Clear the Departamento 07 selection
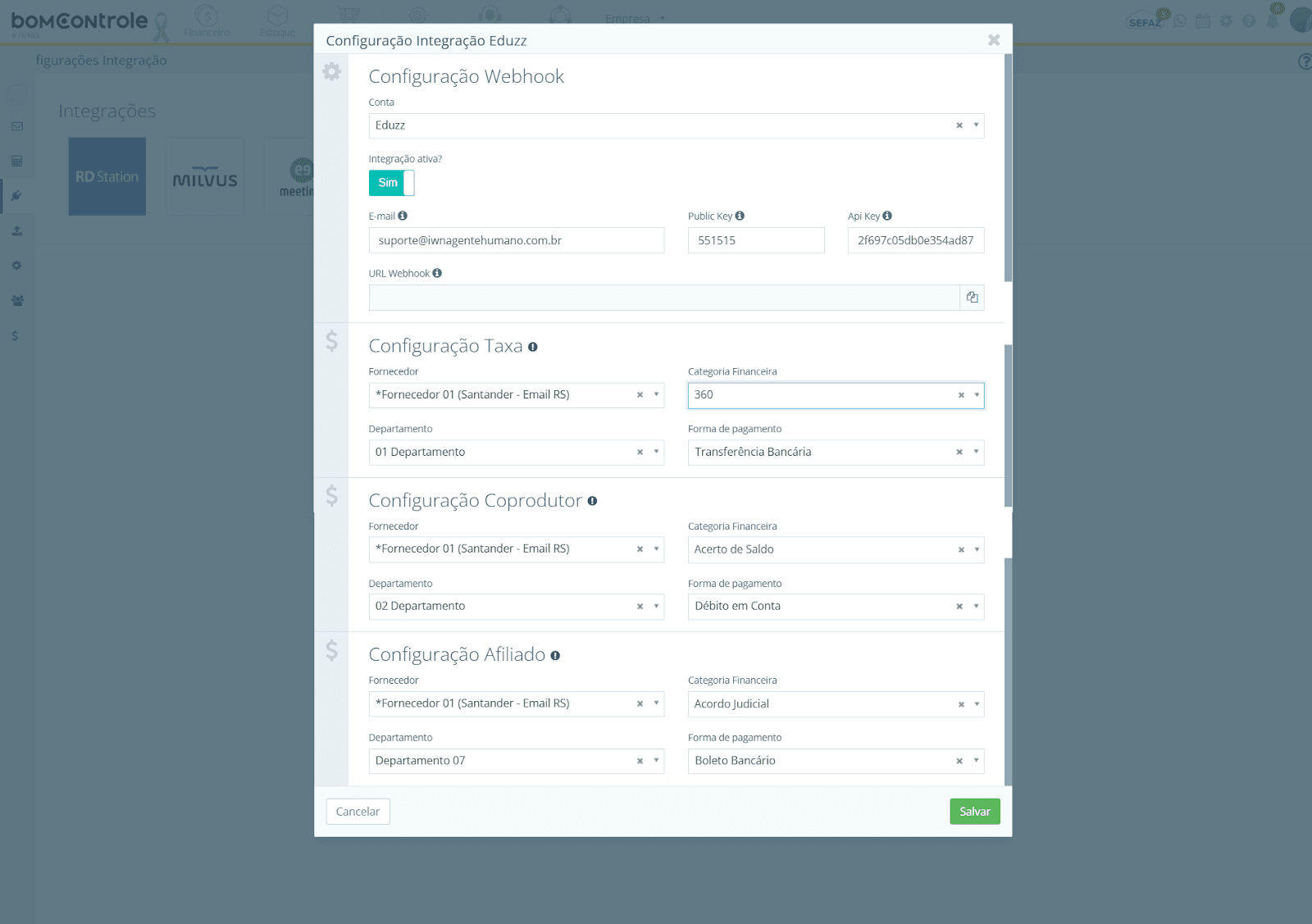The image size is (1312, 924). (640, 761)
